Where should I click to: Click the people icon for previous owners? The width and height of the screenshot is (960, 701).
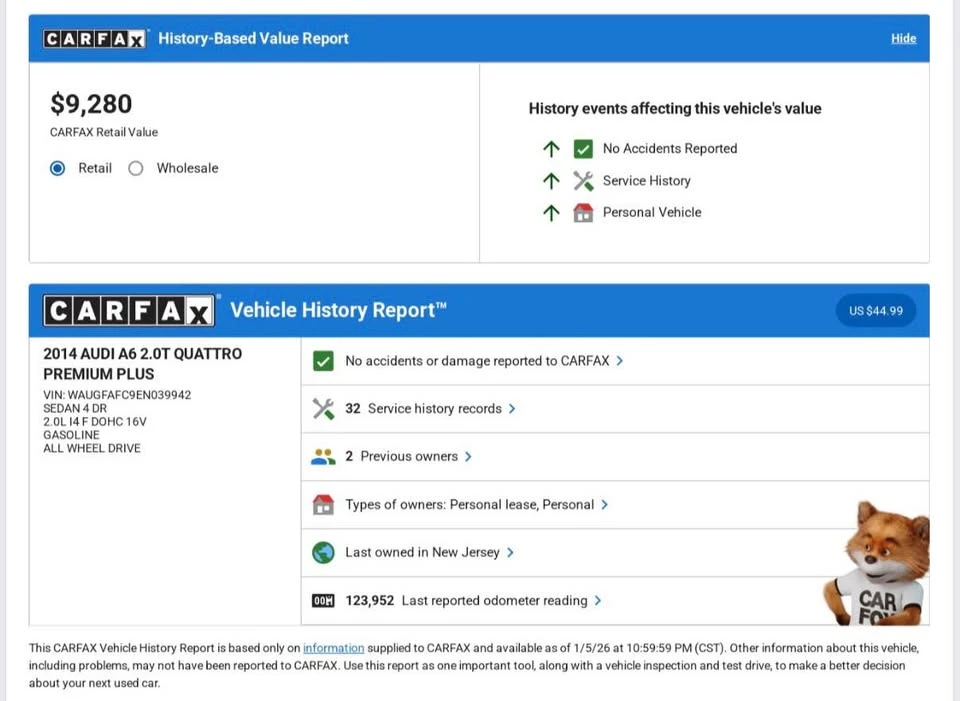click(323, 457)
